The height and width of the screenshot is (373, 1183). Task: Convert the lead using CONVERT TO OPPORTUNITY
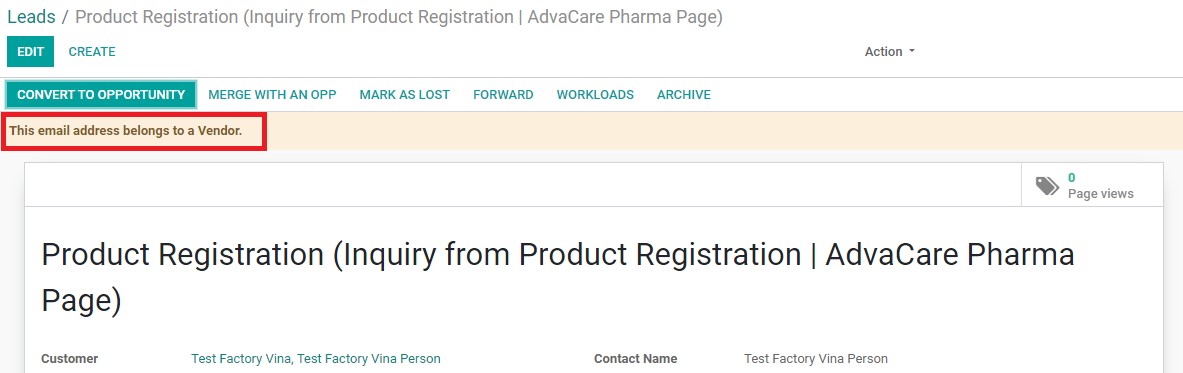101,94
